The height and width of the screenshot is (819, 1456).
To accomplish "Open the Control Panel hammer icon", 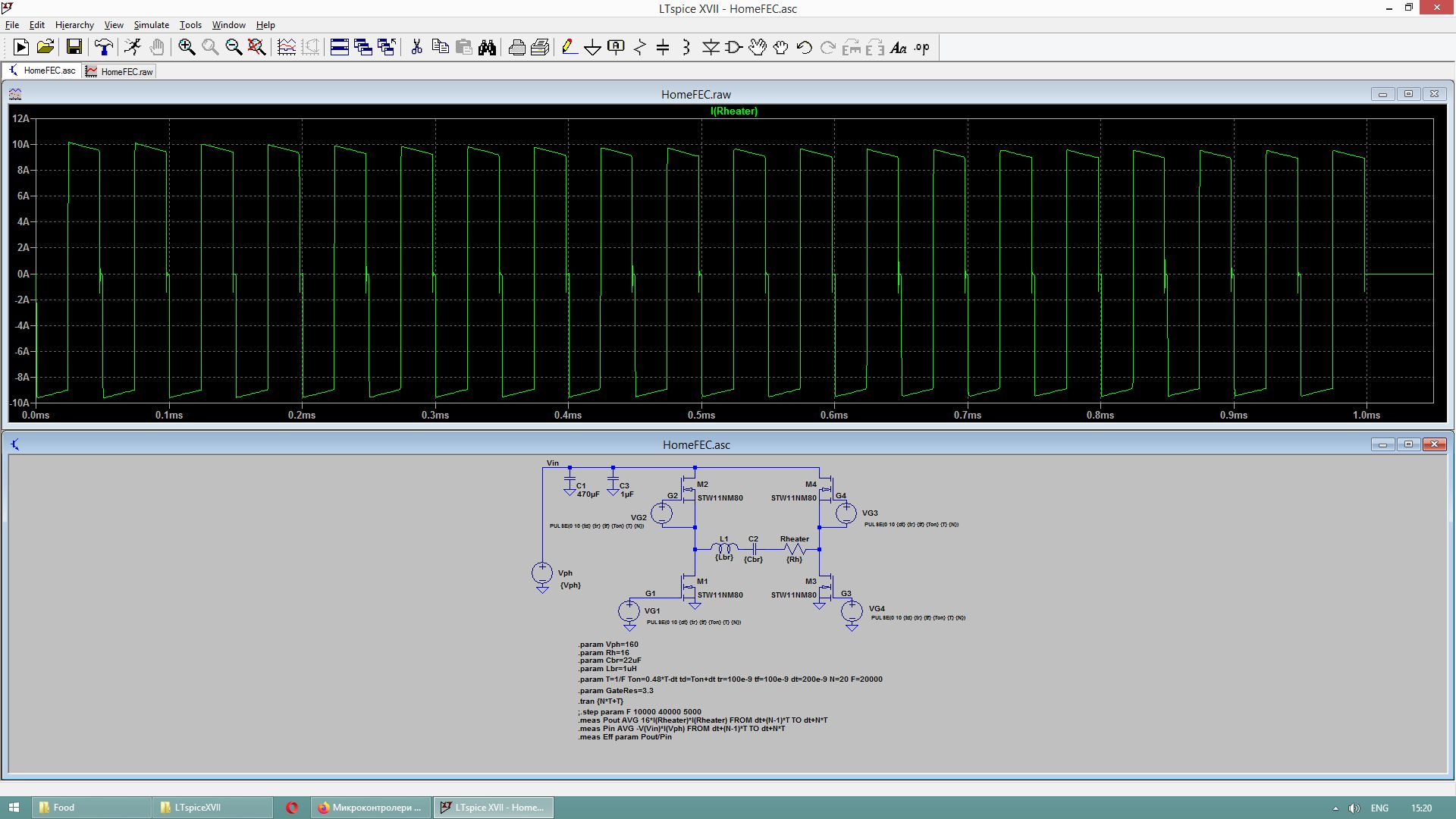I will coord(104,48).
